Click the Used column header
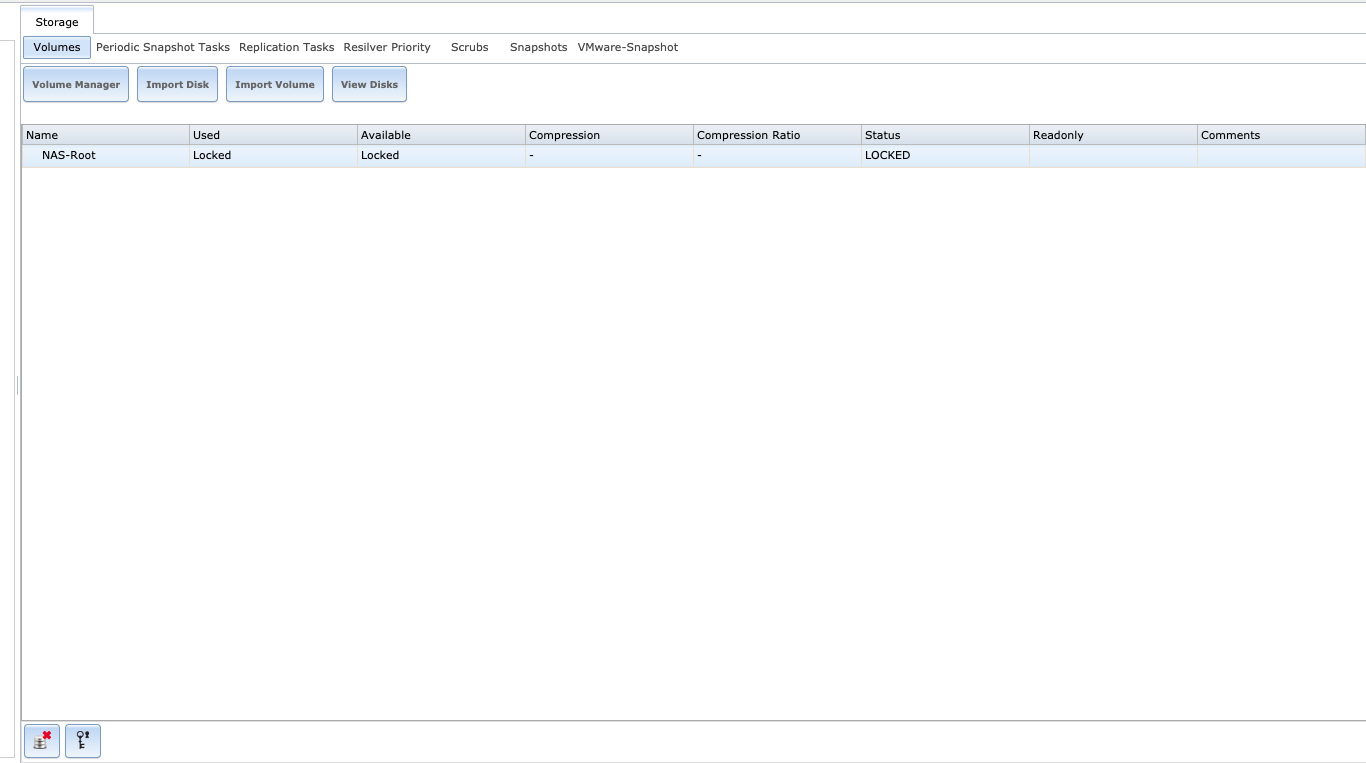The image size is (1366, 763). (273, 135)
